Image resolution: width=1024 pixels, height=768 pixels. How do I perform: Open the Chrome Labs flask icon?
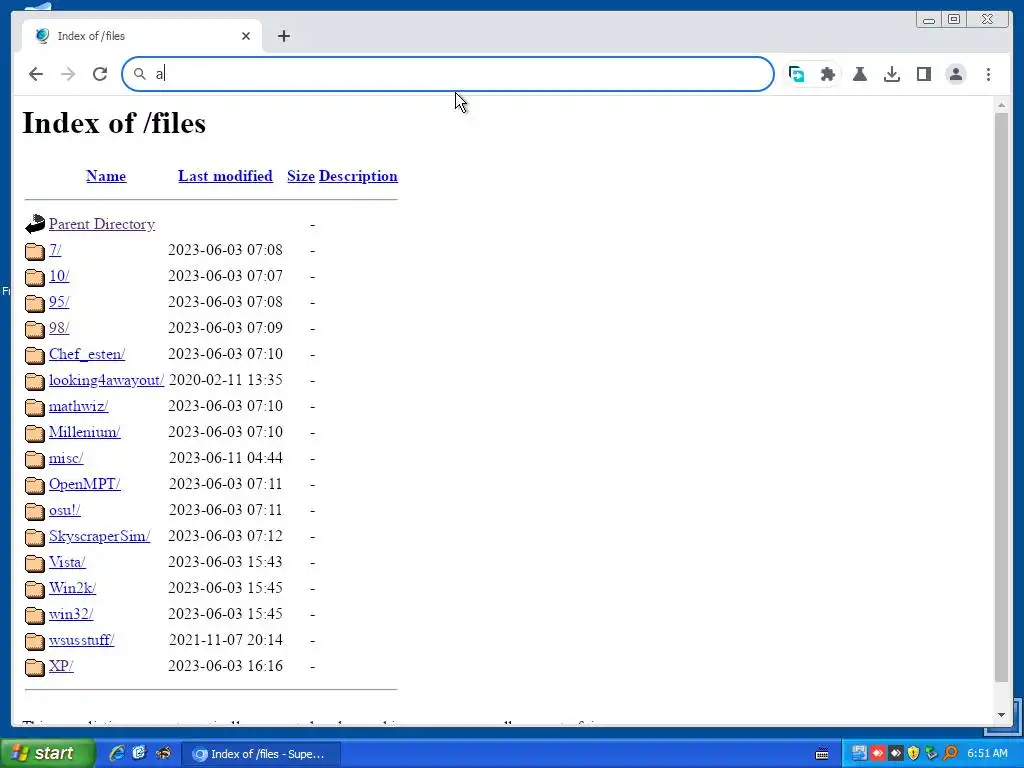(860, 74)
